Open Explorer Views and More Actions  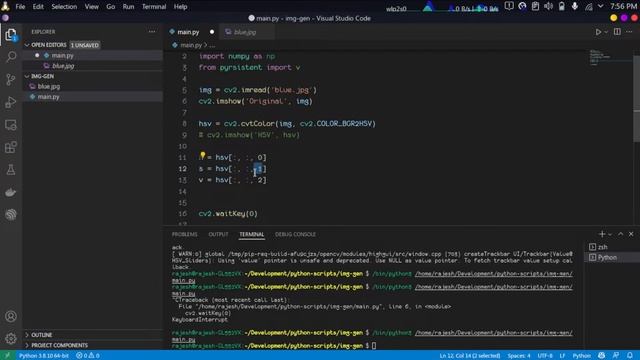152,31
